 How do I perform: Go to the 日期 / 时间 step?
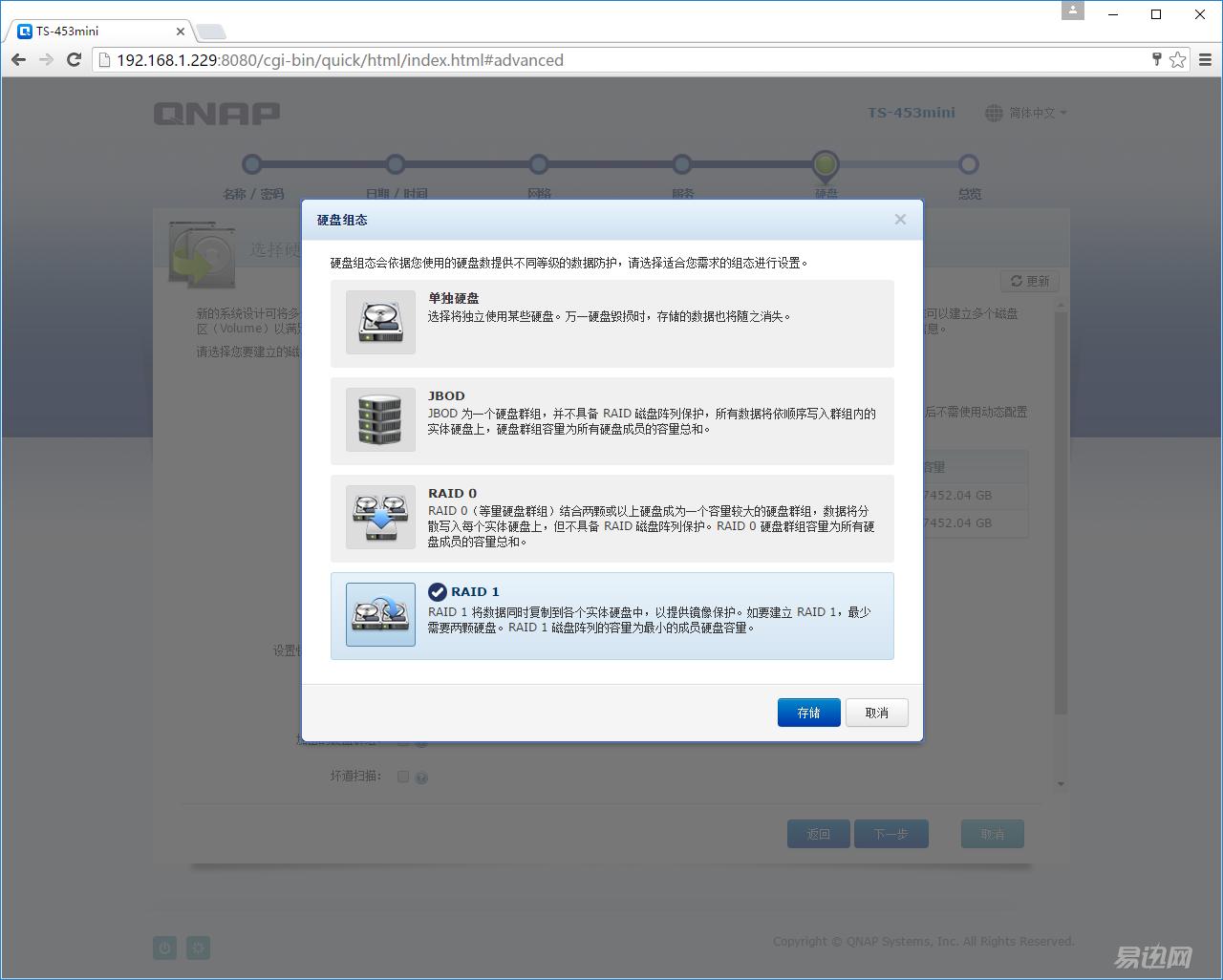tap(396, 164)
